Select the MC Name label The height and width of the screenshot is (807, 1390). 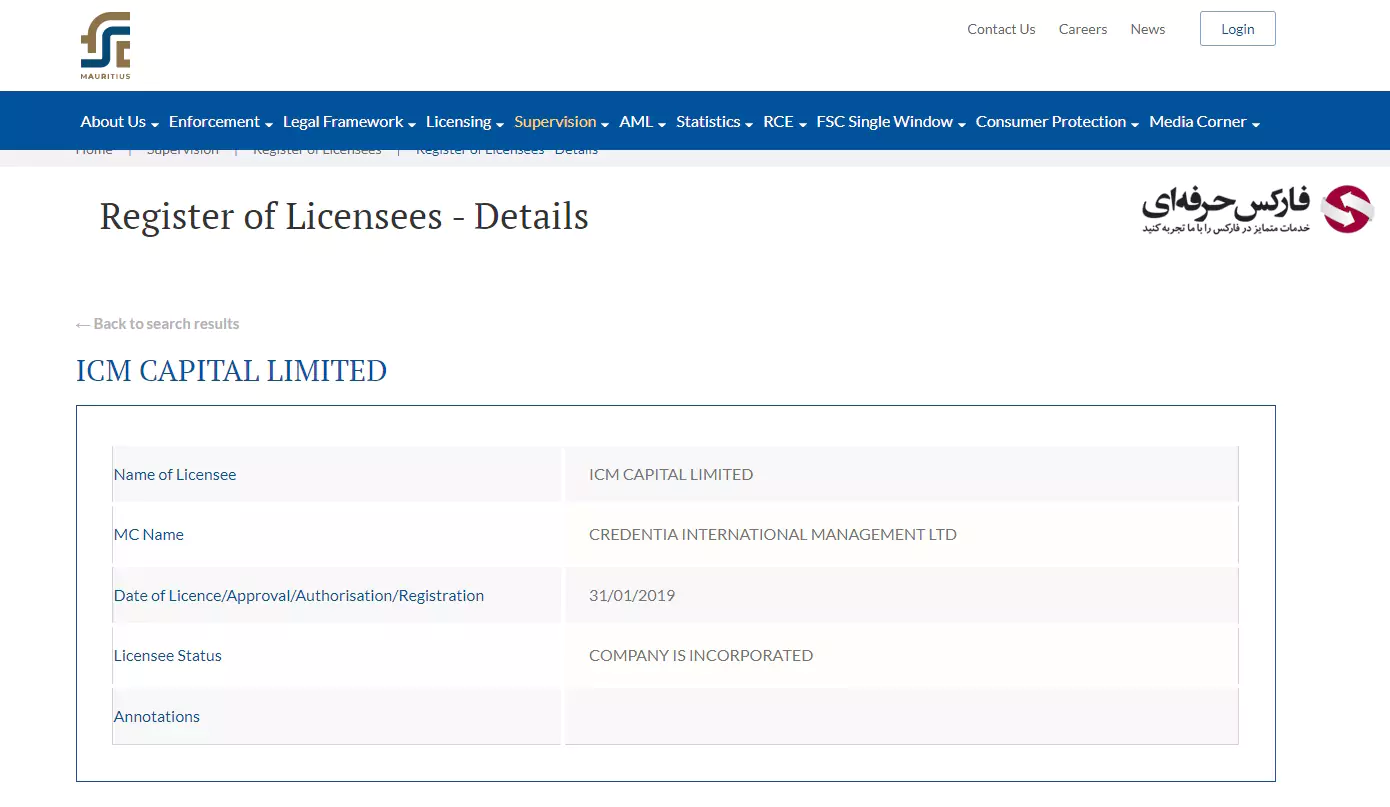click(149, 535)
